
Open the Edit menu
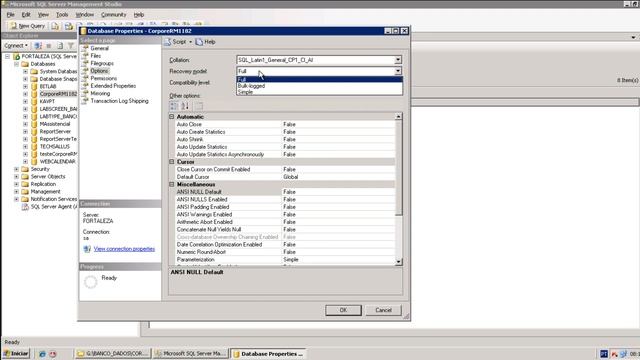pyautogui.click(x=26, y=15)
